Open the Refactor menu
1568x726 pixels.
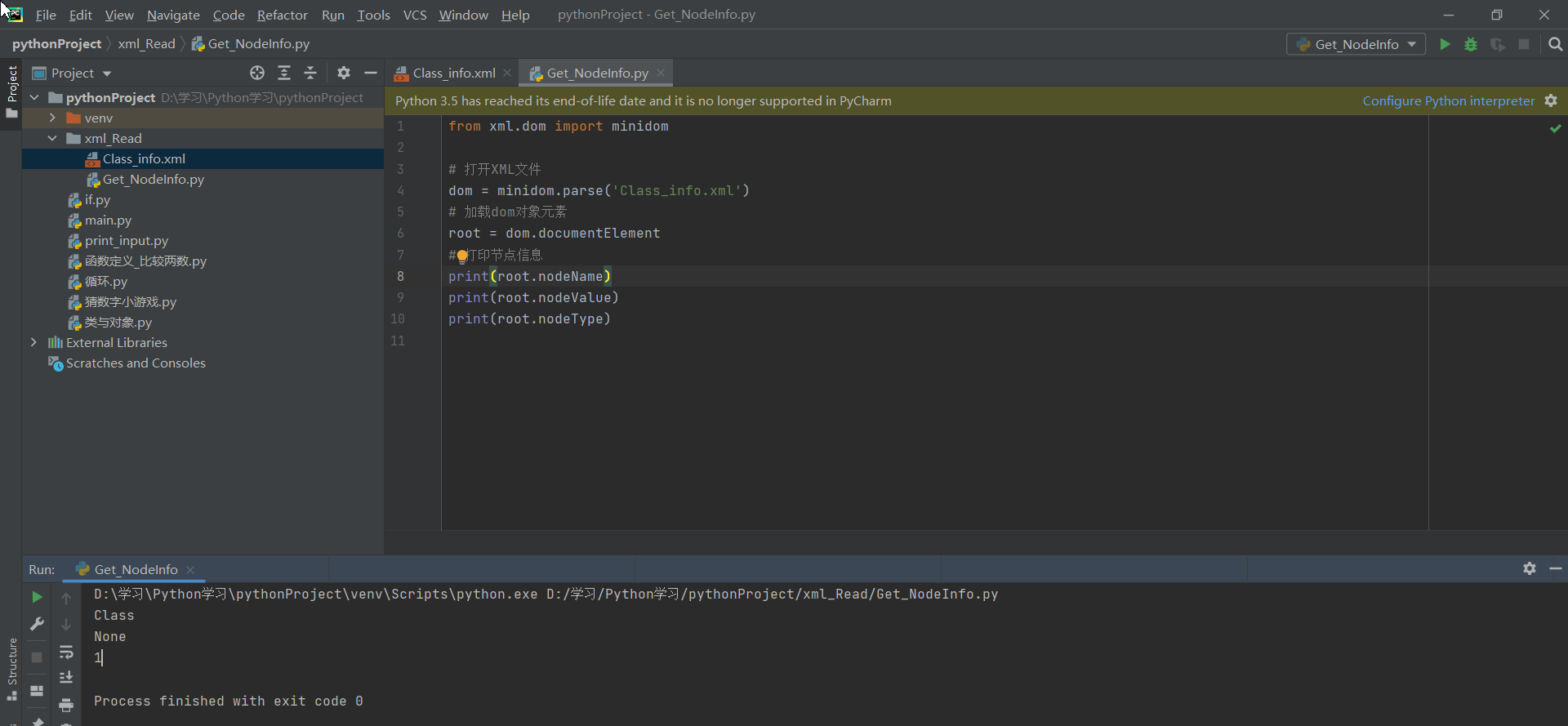pos(282,15)
